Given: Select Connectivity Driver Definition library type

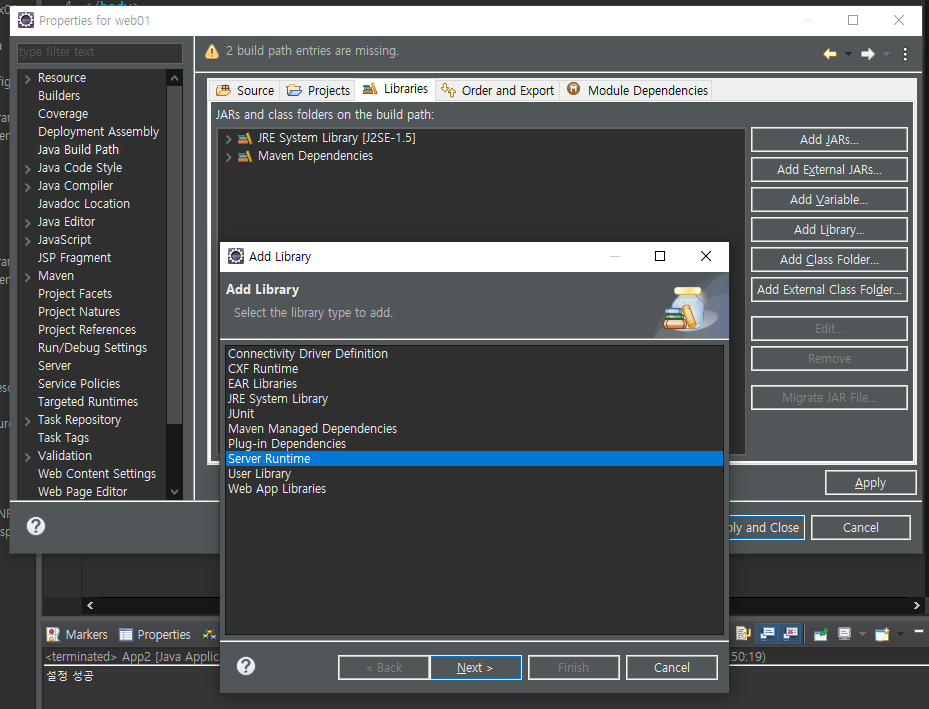Looking at the screenshot, I should tap(474, 354).
